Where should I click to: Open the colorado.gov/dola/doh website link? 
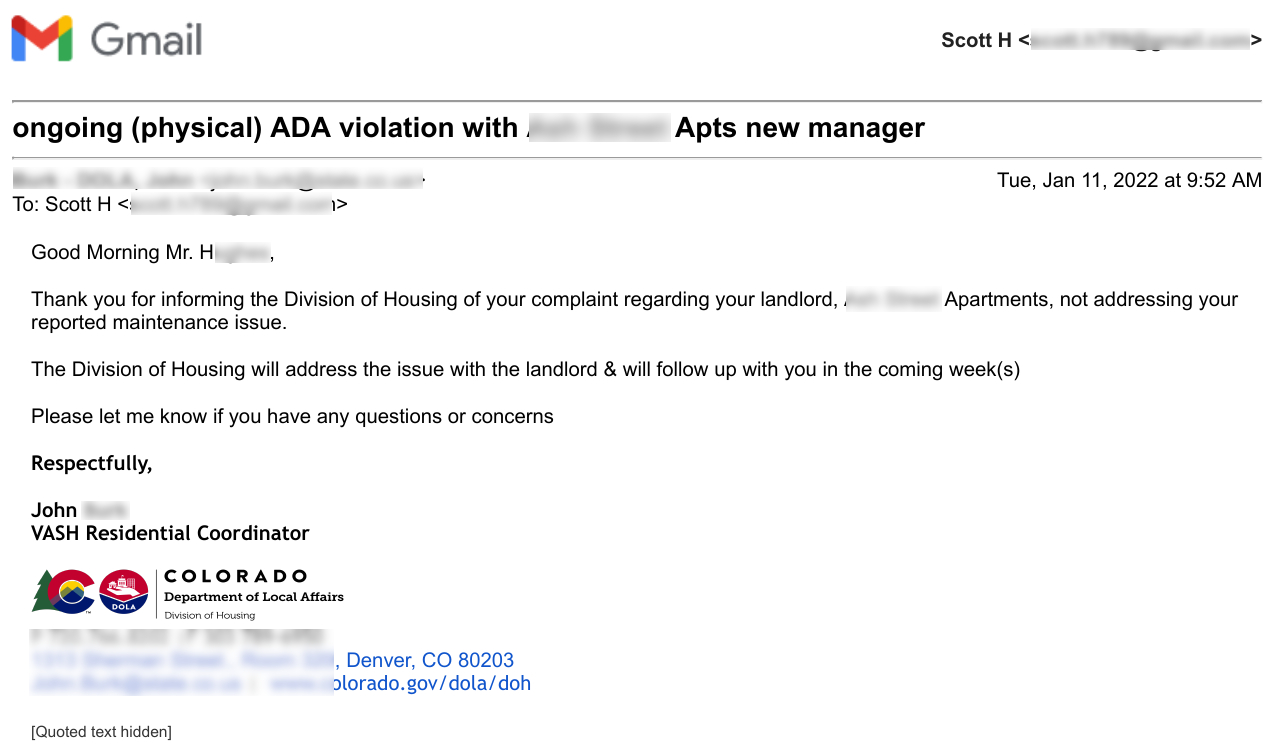pos(400,684)
